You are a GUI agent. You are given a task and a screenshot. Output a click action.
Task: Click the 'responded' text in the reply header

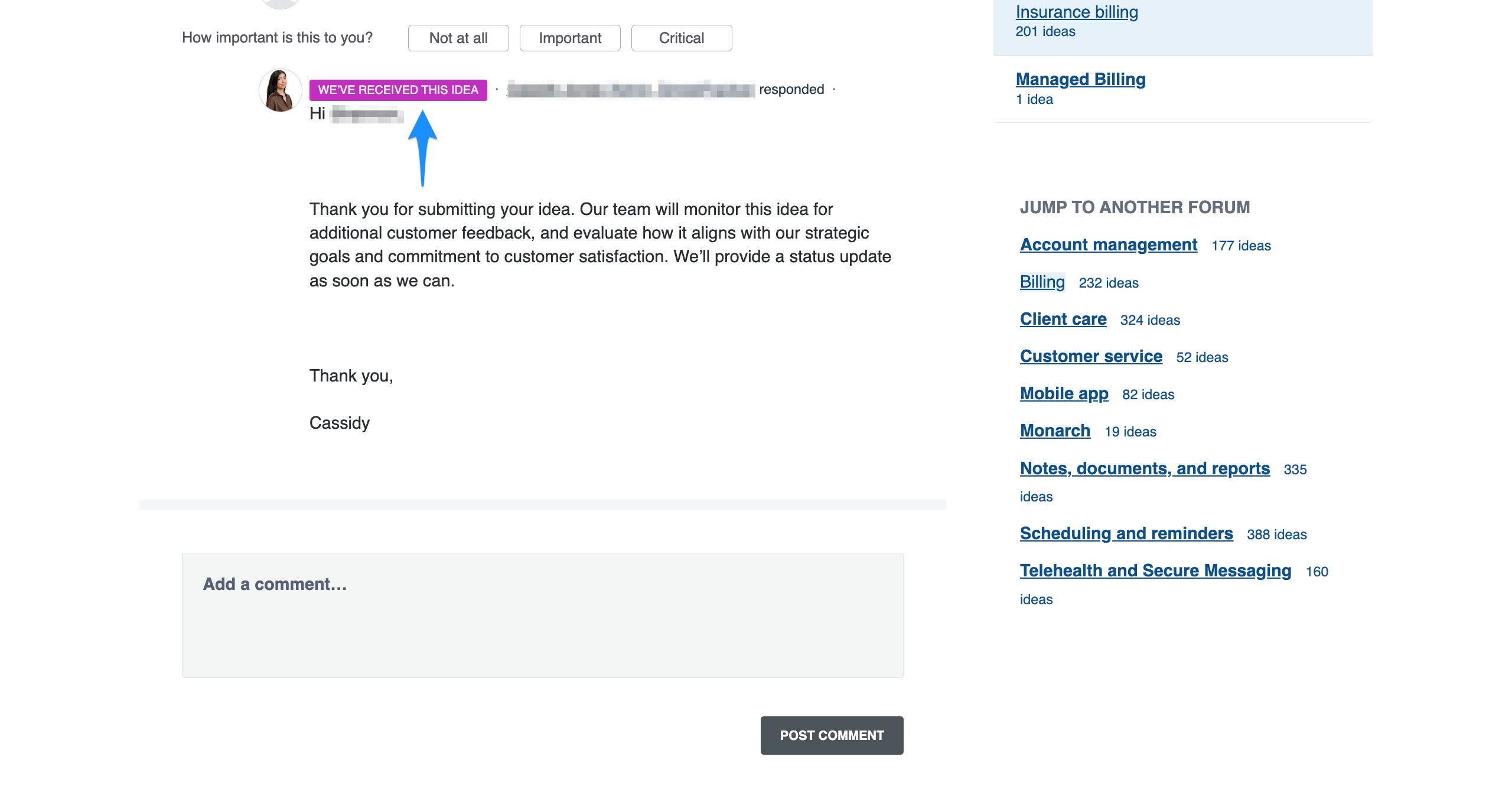(791, 89)
